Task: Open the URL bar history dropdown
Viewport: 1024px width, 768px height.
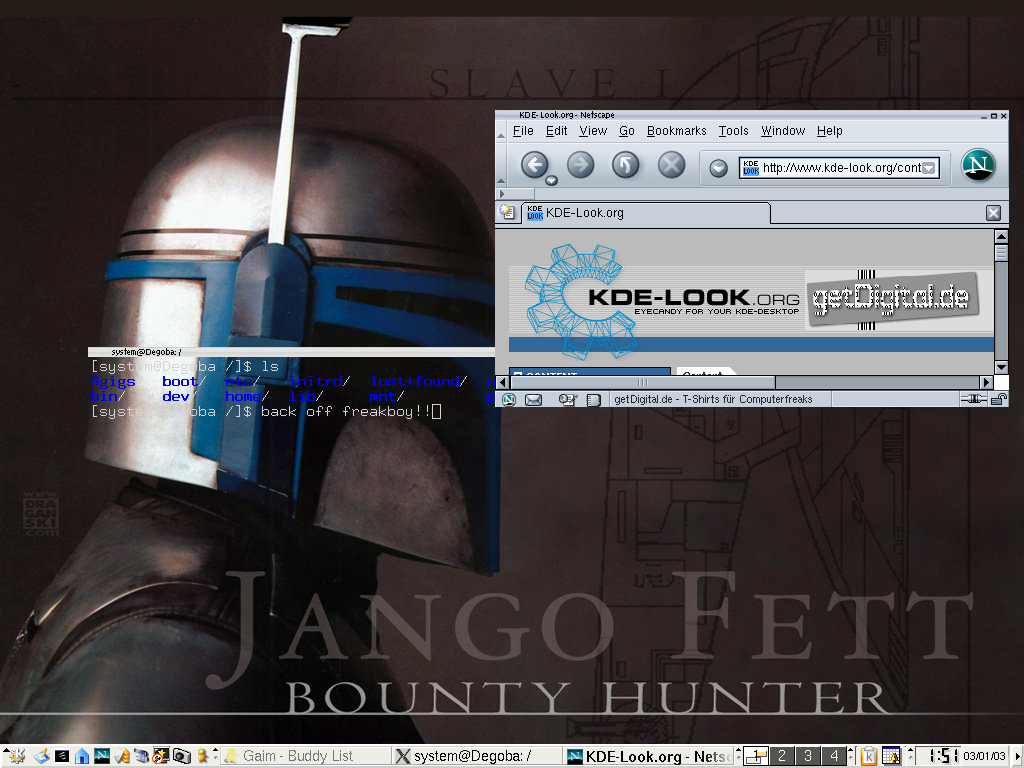Action: click(929, 168)
